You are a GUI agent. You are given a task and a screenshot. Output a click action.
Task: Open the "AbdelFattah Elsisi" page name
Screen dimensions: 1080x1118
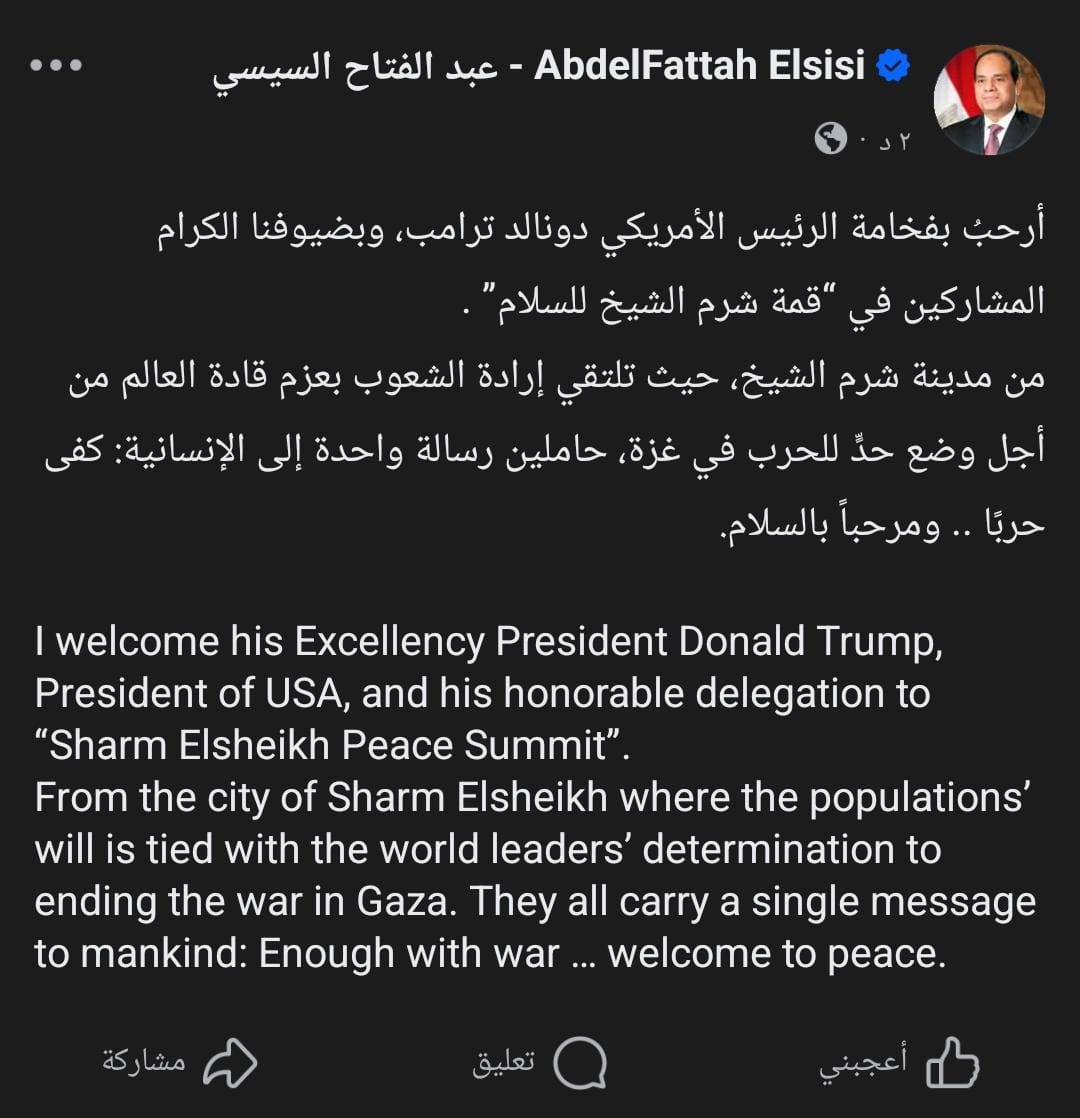(700, 67)
